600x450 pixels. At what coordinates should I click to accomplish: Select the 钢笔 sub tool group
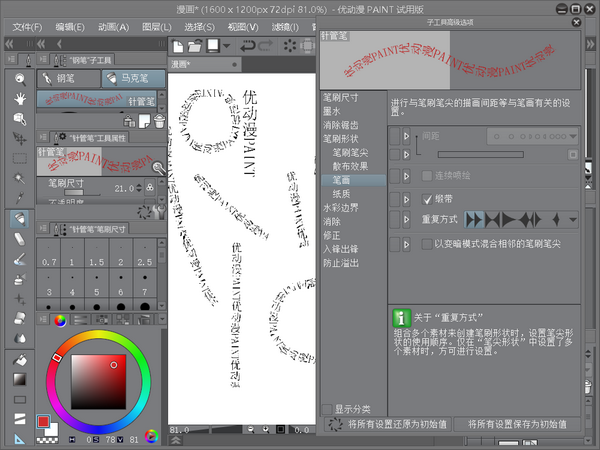[69, 78]
